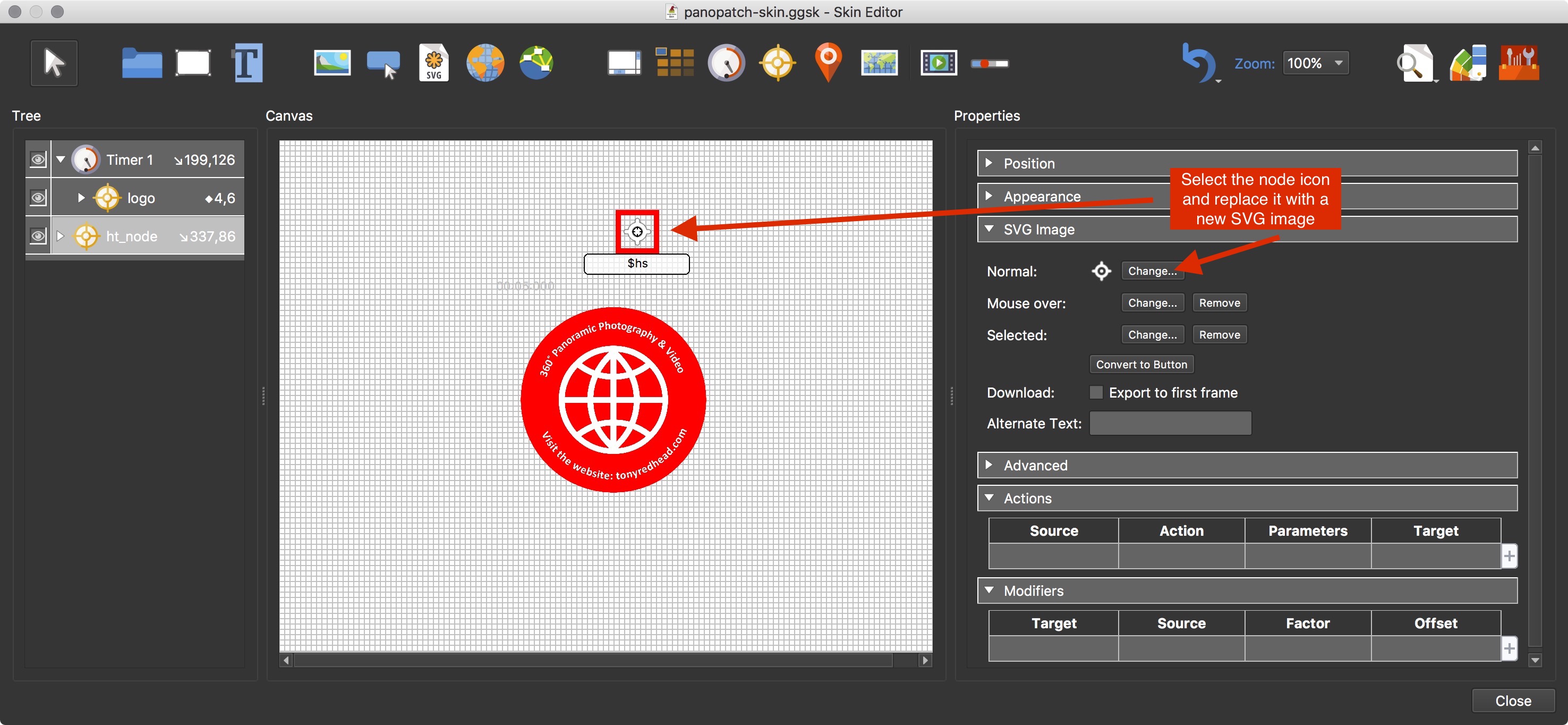Add a new action with plus button

point(1509,555)
